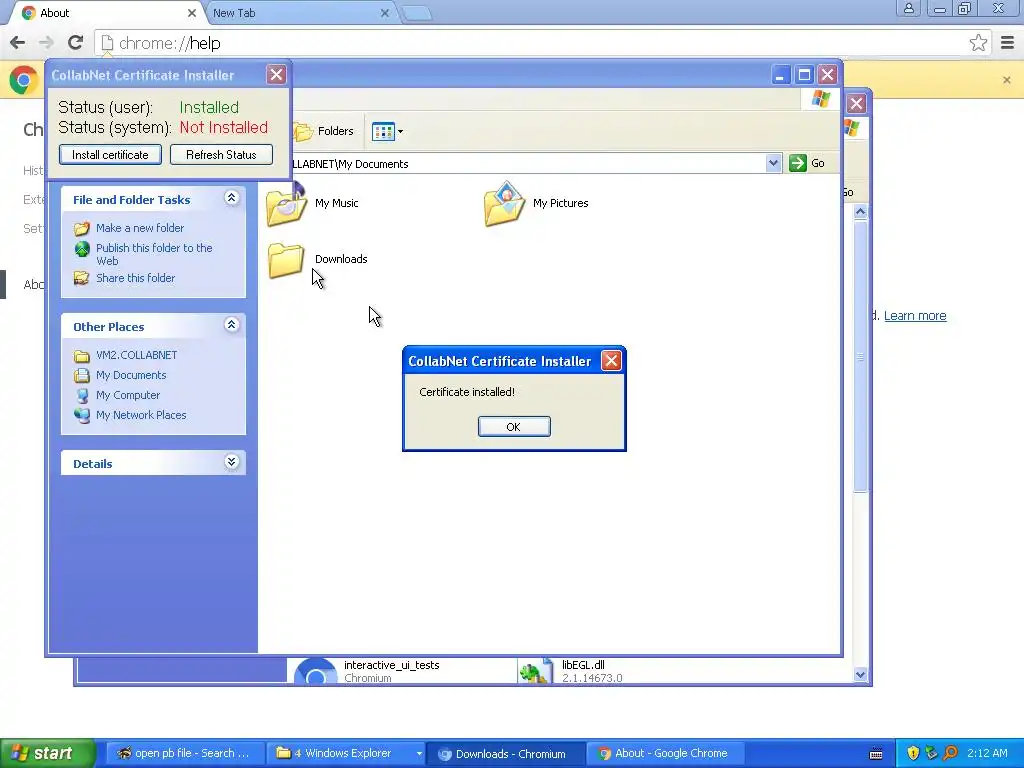Click the Windows Start button

click(48, 753)
